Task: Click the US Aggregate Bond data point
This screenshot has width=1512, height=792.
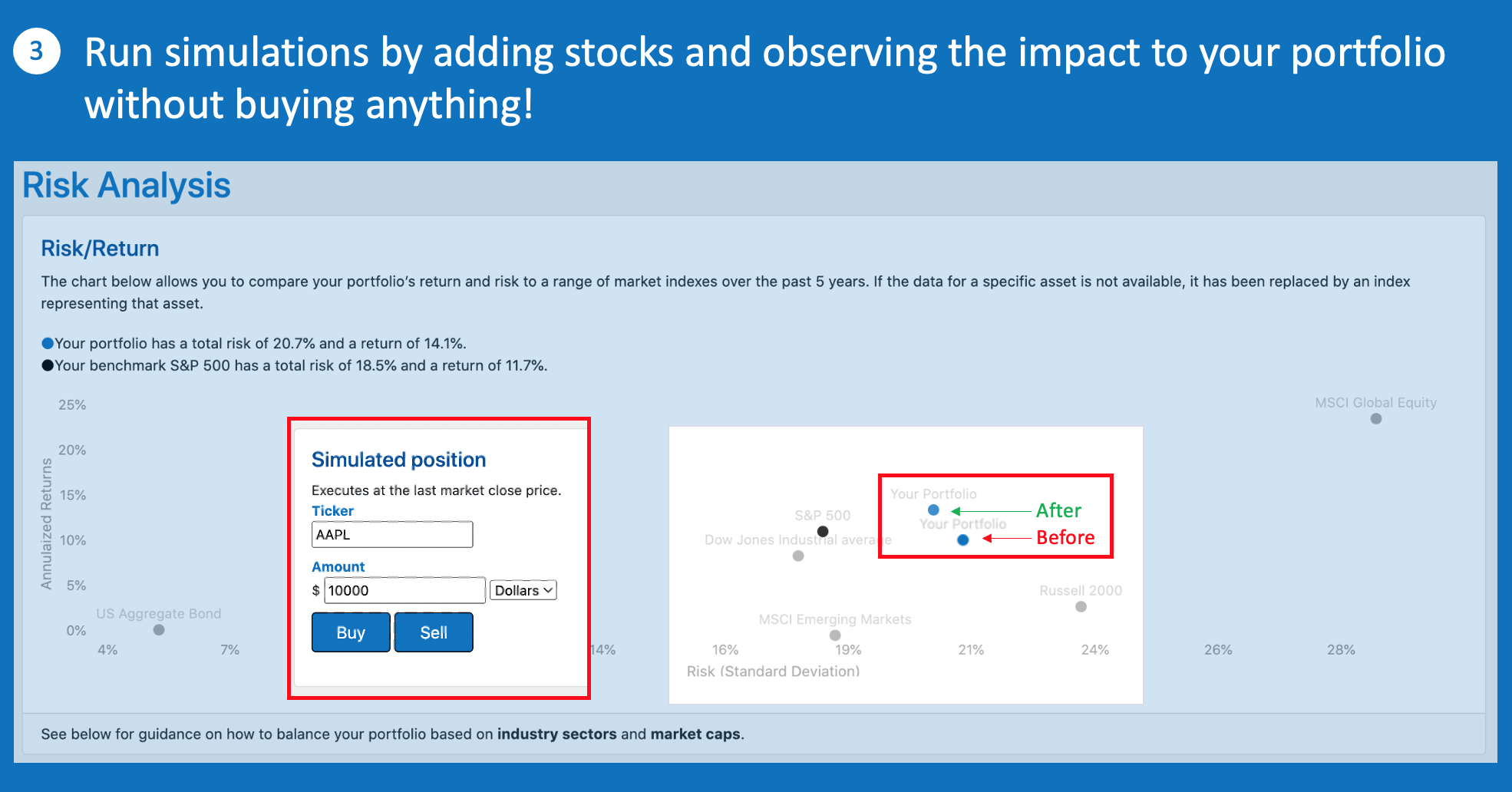Action: pos(159,629)
